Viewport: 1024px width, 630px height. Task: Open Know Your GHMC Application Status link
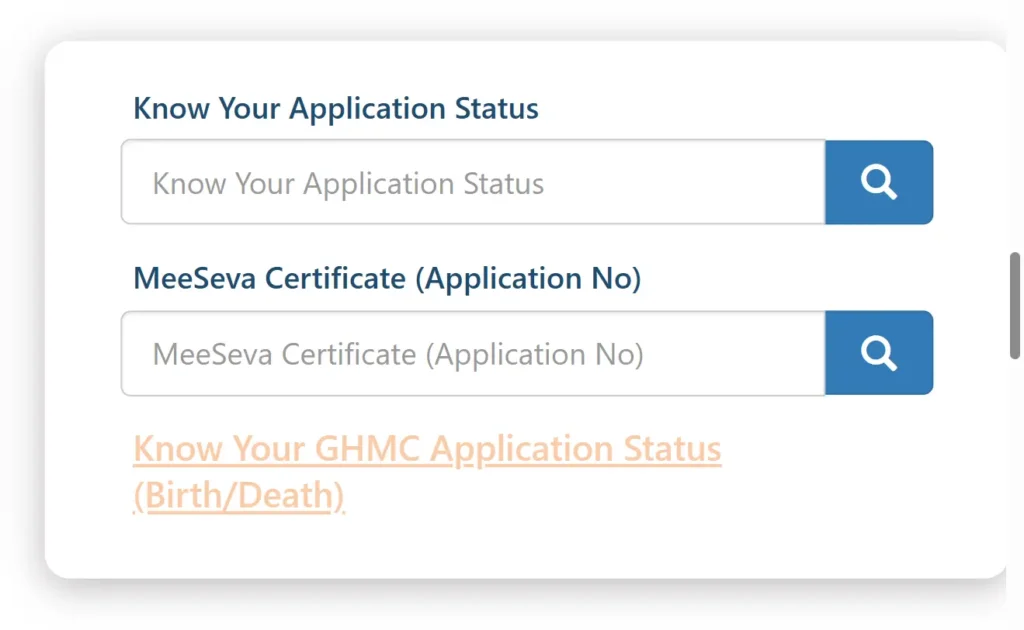tap(427, 448)
